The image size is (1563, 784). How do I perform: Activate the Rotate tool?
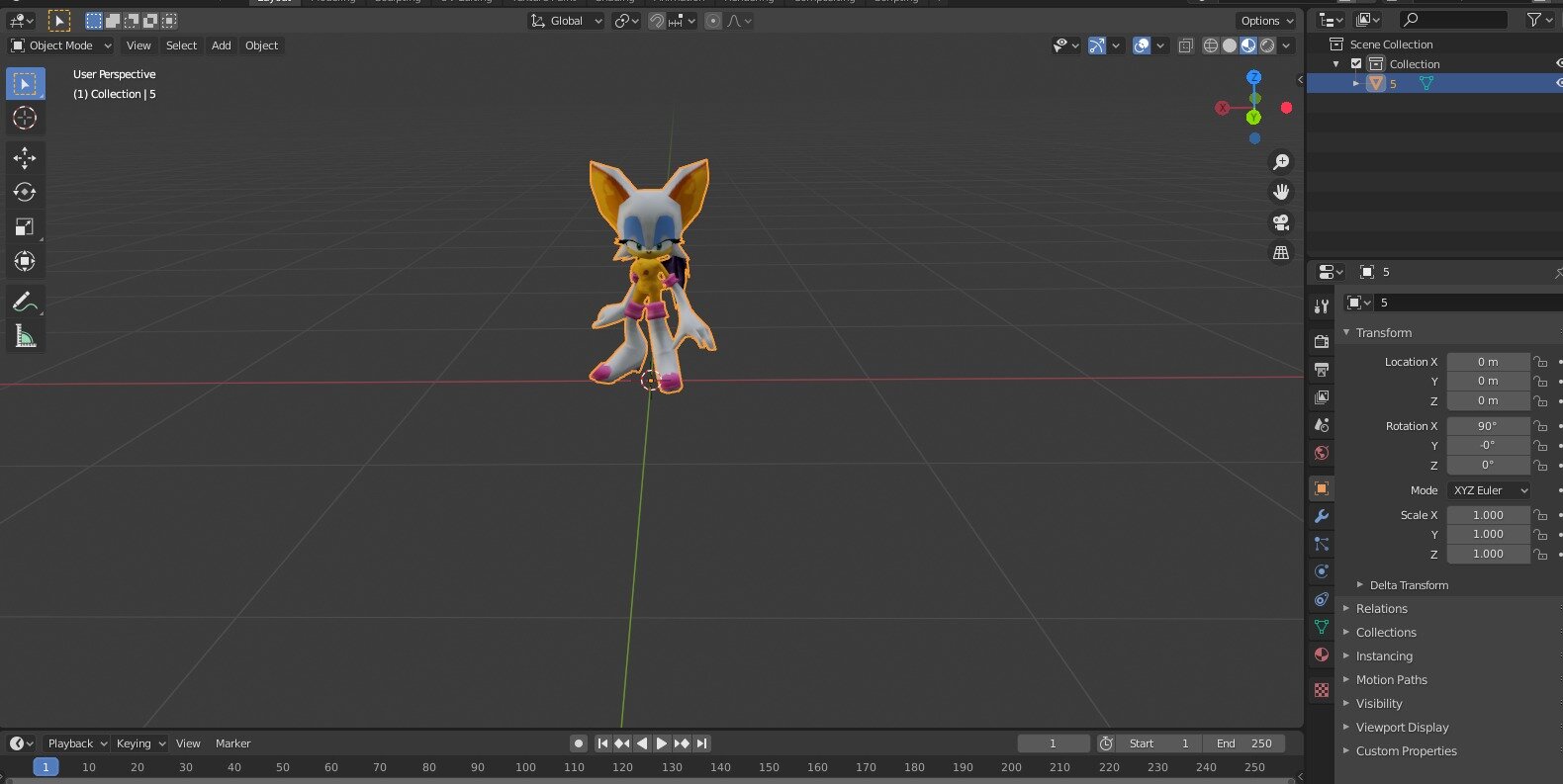click(25, 192)
